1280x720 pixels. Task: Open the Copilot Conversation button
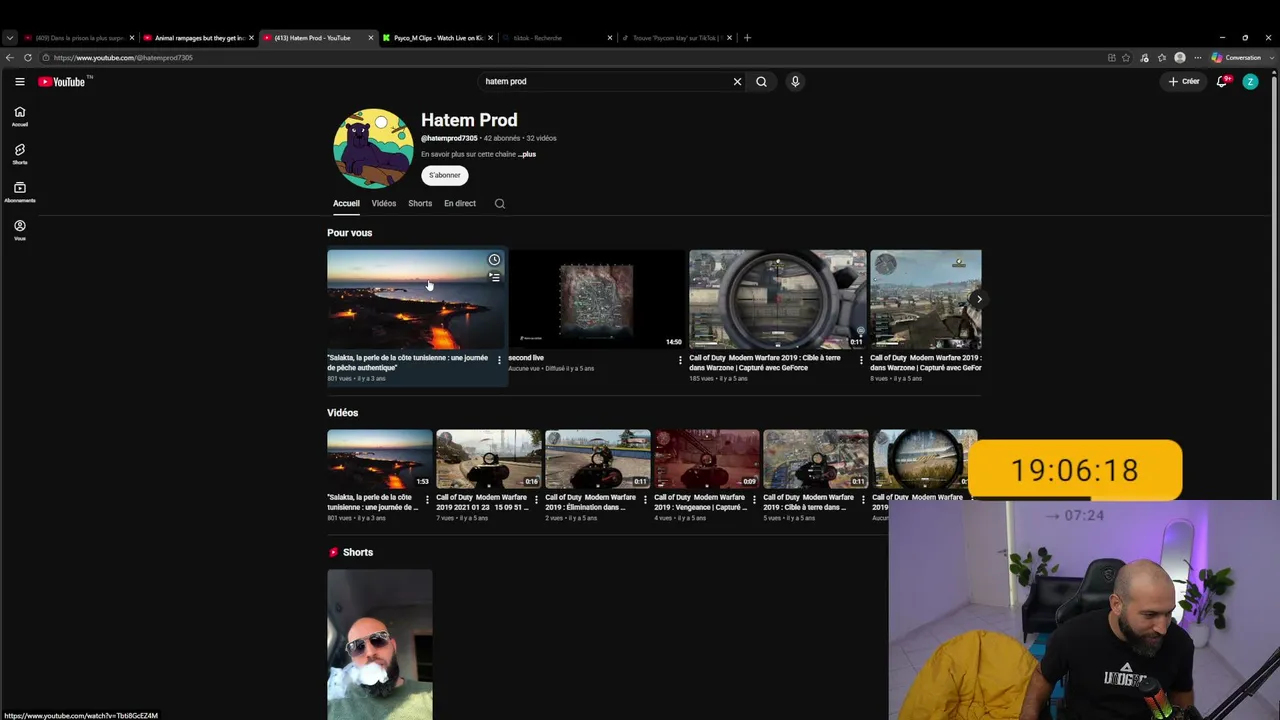coord(1237,58)
